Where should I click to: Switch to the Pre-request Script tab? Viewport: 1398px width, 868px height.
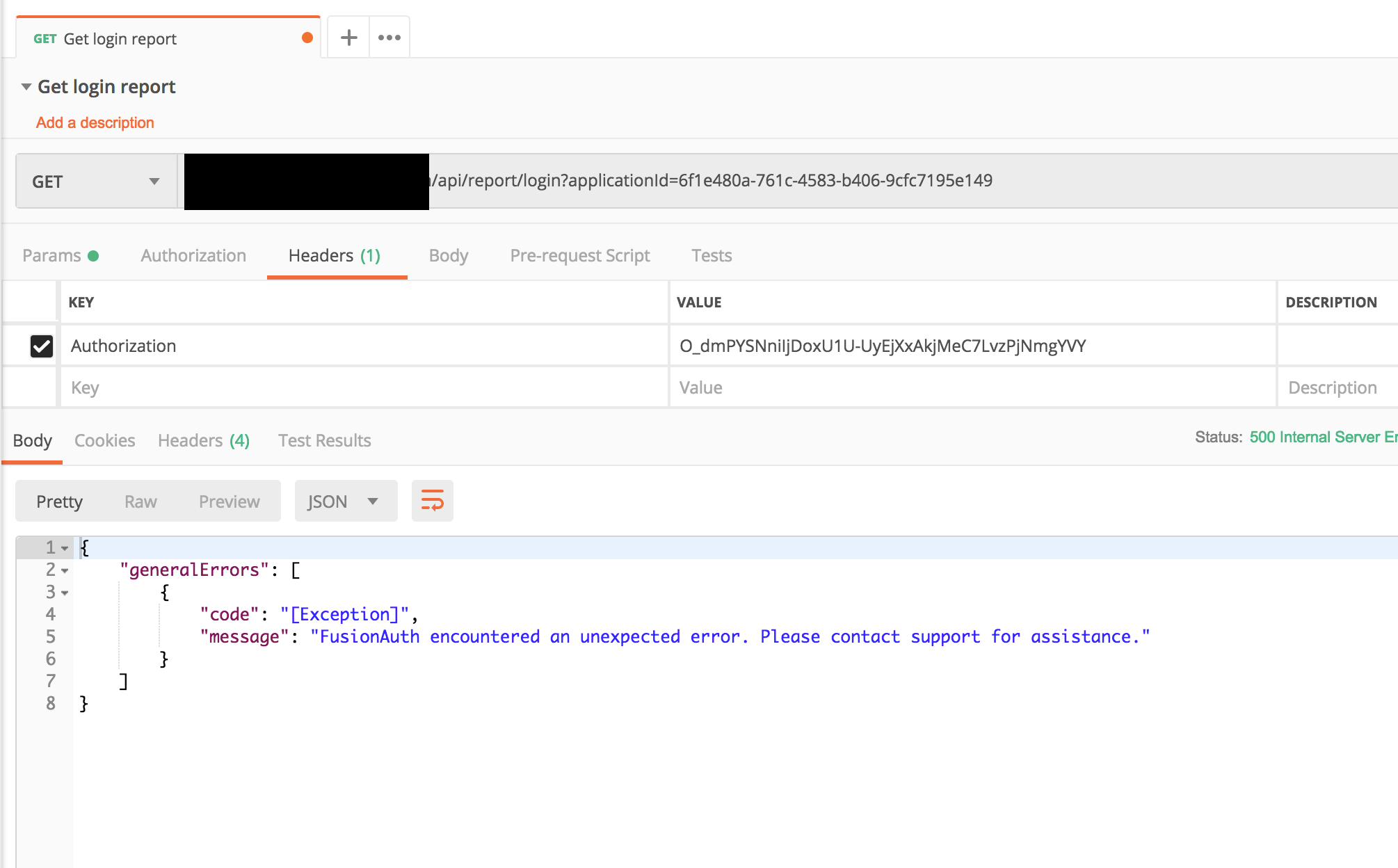(x=579, y=255)
